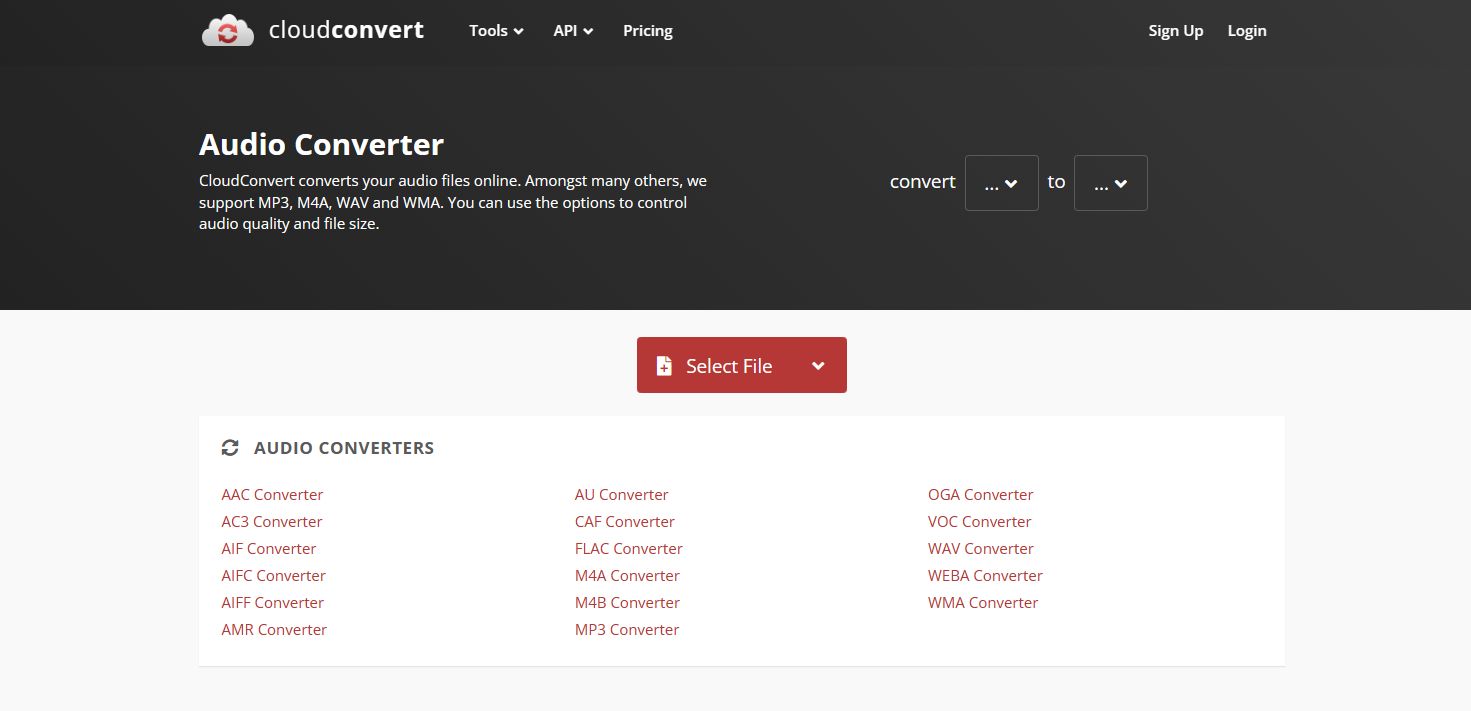This screenshot has height=711, width=1471.
Task: Expand the Tools menu
Action: click(x=496, y=31)
